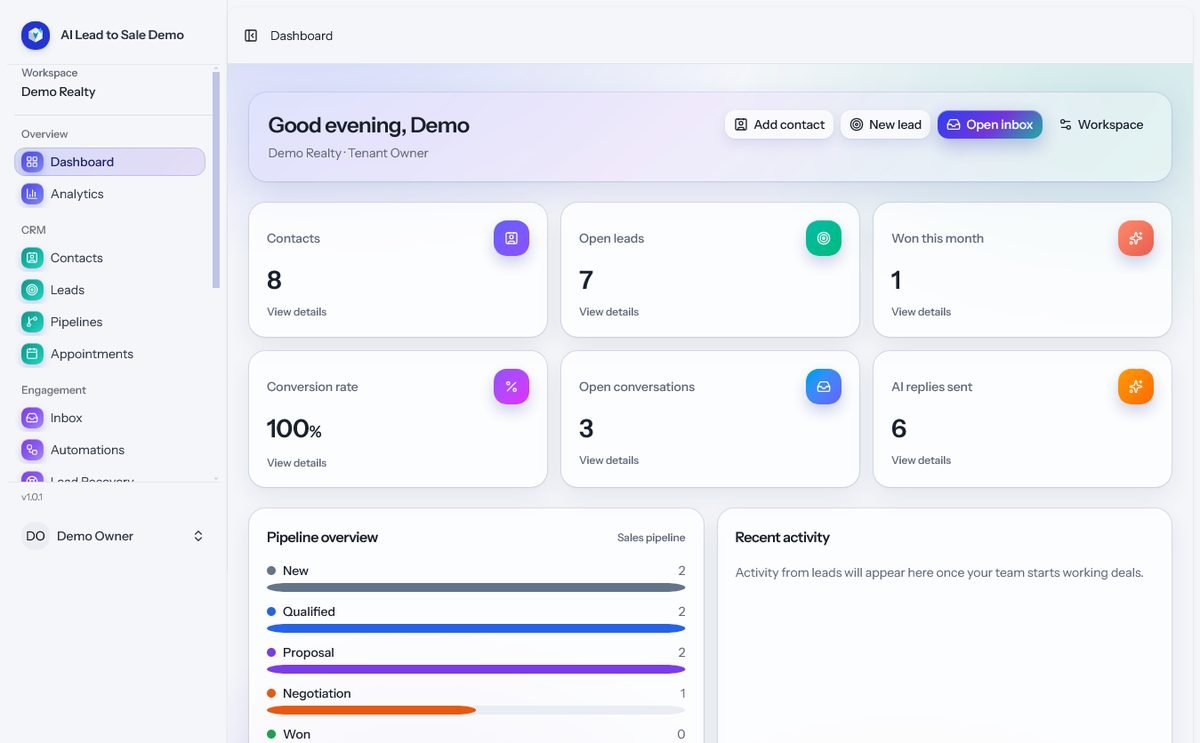Viewport: 1200px width, 743px height.
Task: Go to Appointments in the sidebar
Action: coord(109,354)
